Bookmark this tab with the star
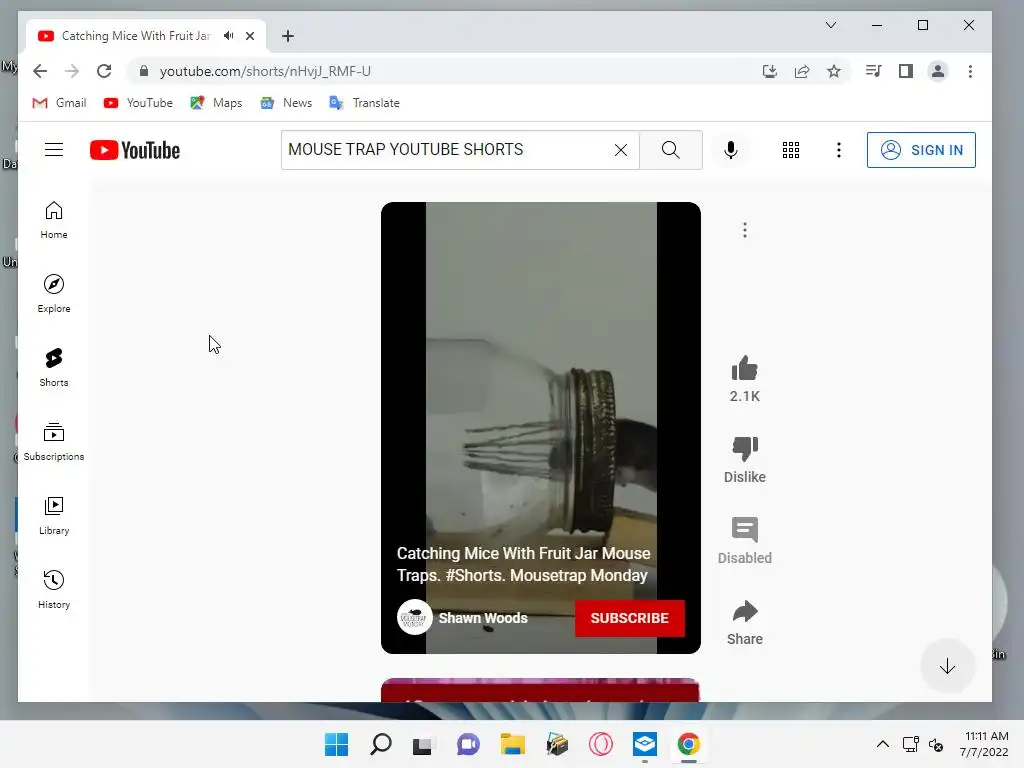The width and height of the screenshot is (1024, 768). [x=833, y=71]
